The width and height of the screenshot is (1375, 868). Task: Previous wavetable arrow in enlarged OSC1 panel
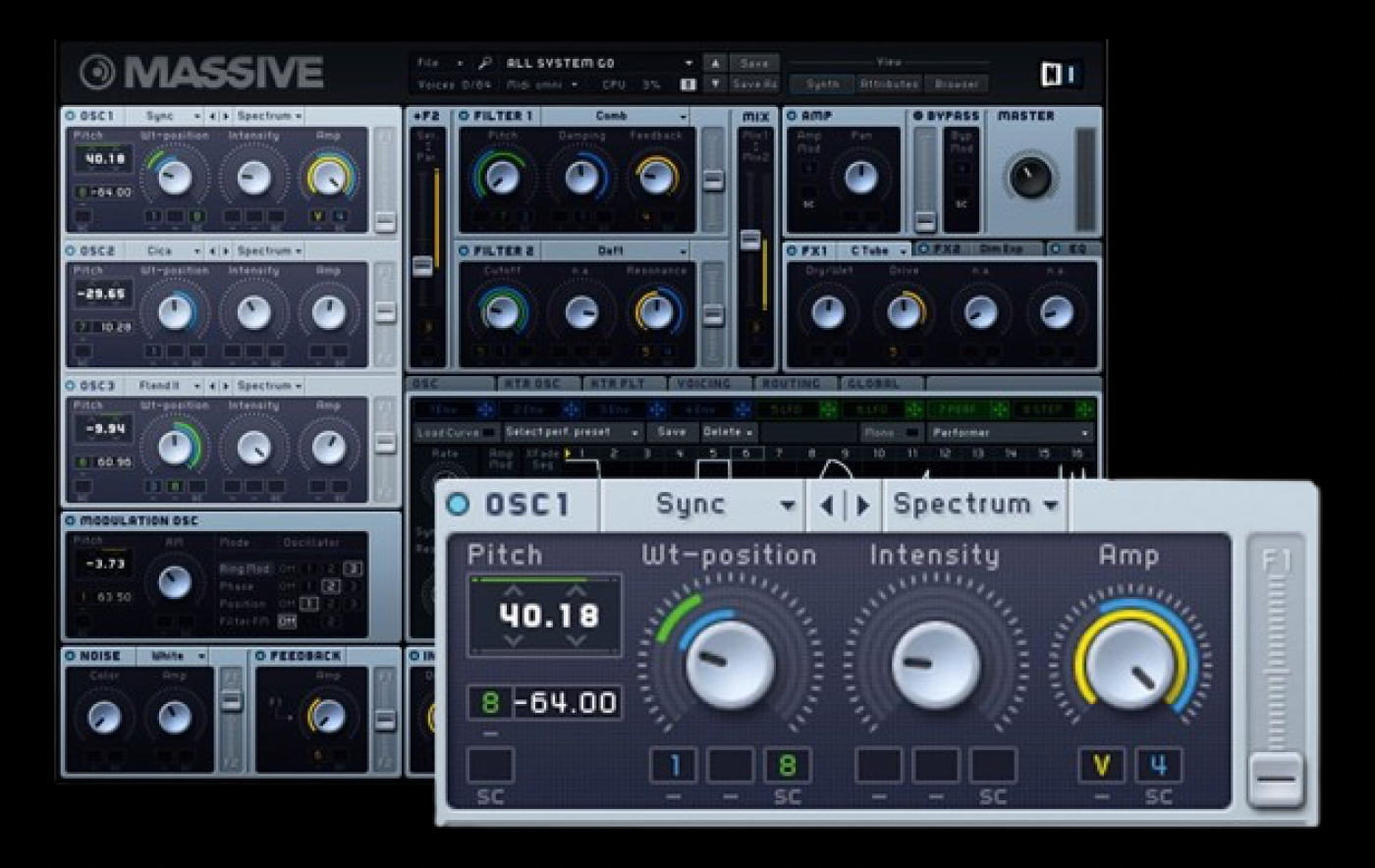[x=826, y=506]
